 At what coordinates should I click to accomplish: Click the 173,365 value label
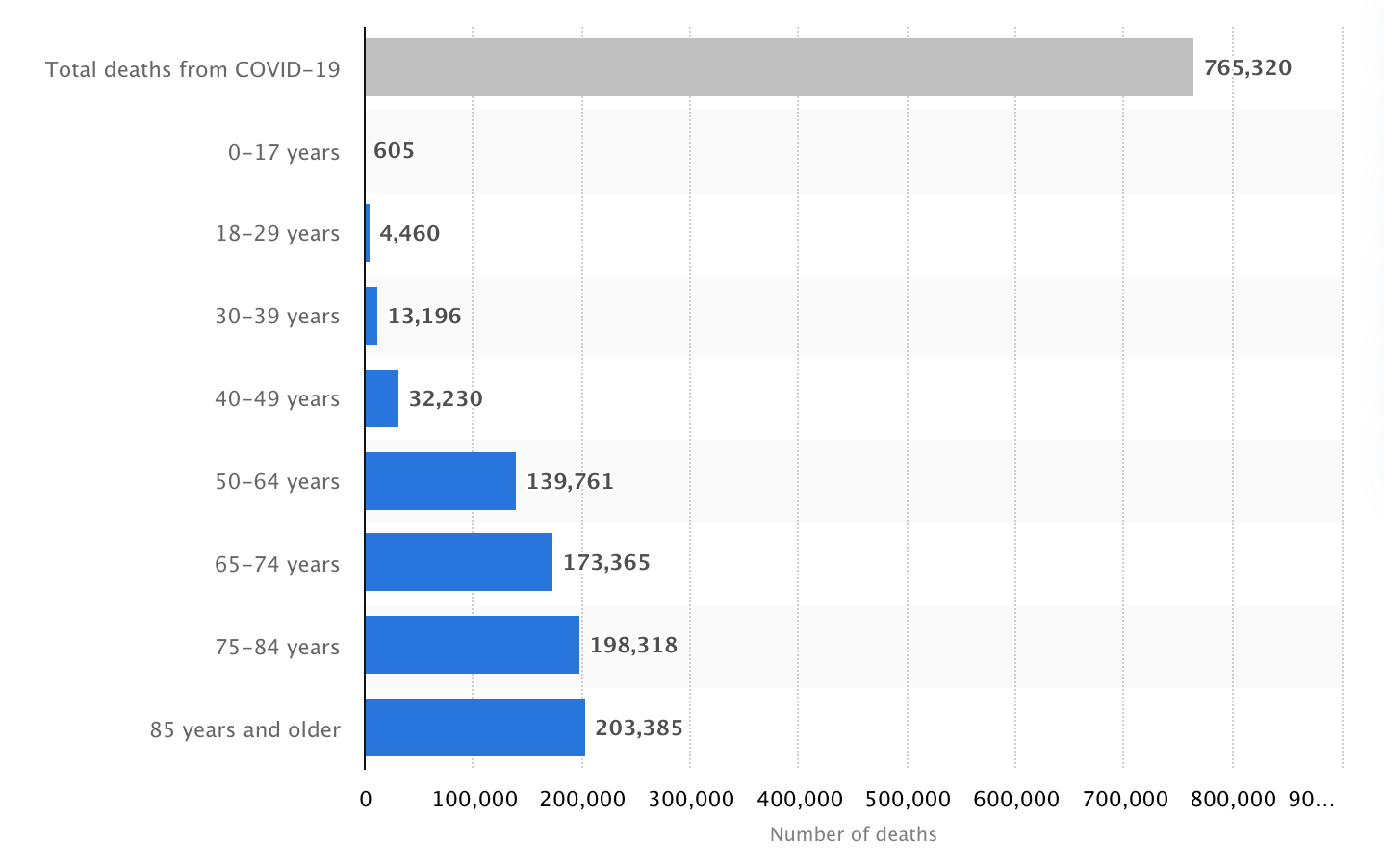(x=606, y=562)
